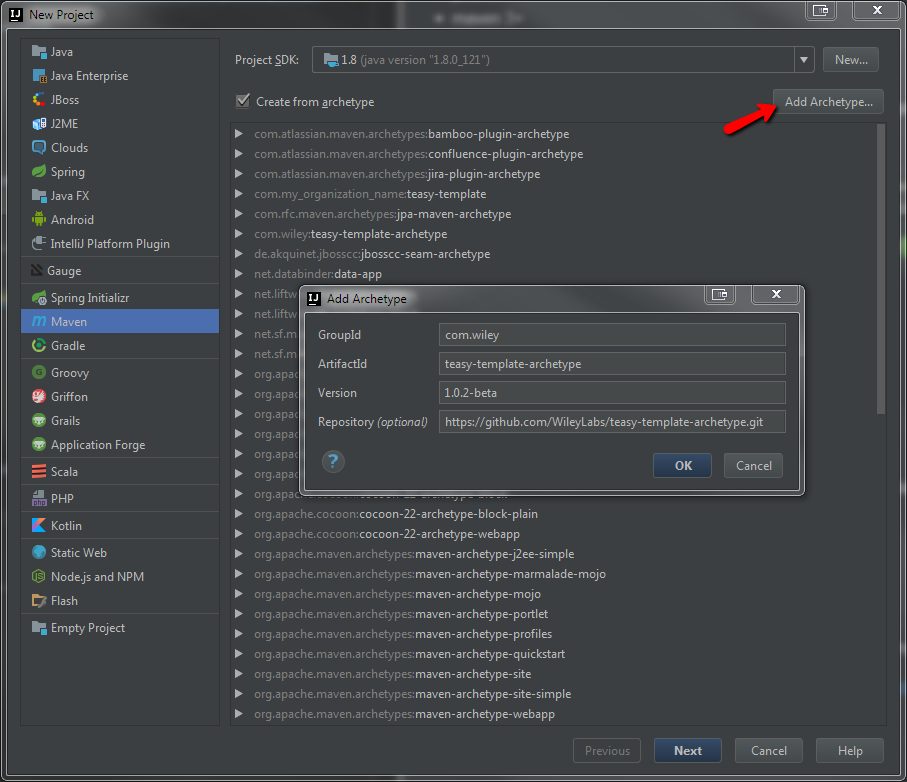907x782 pixels.
Task: Choose Java Enterprise in the sidebar
Action: coord(120,76)
